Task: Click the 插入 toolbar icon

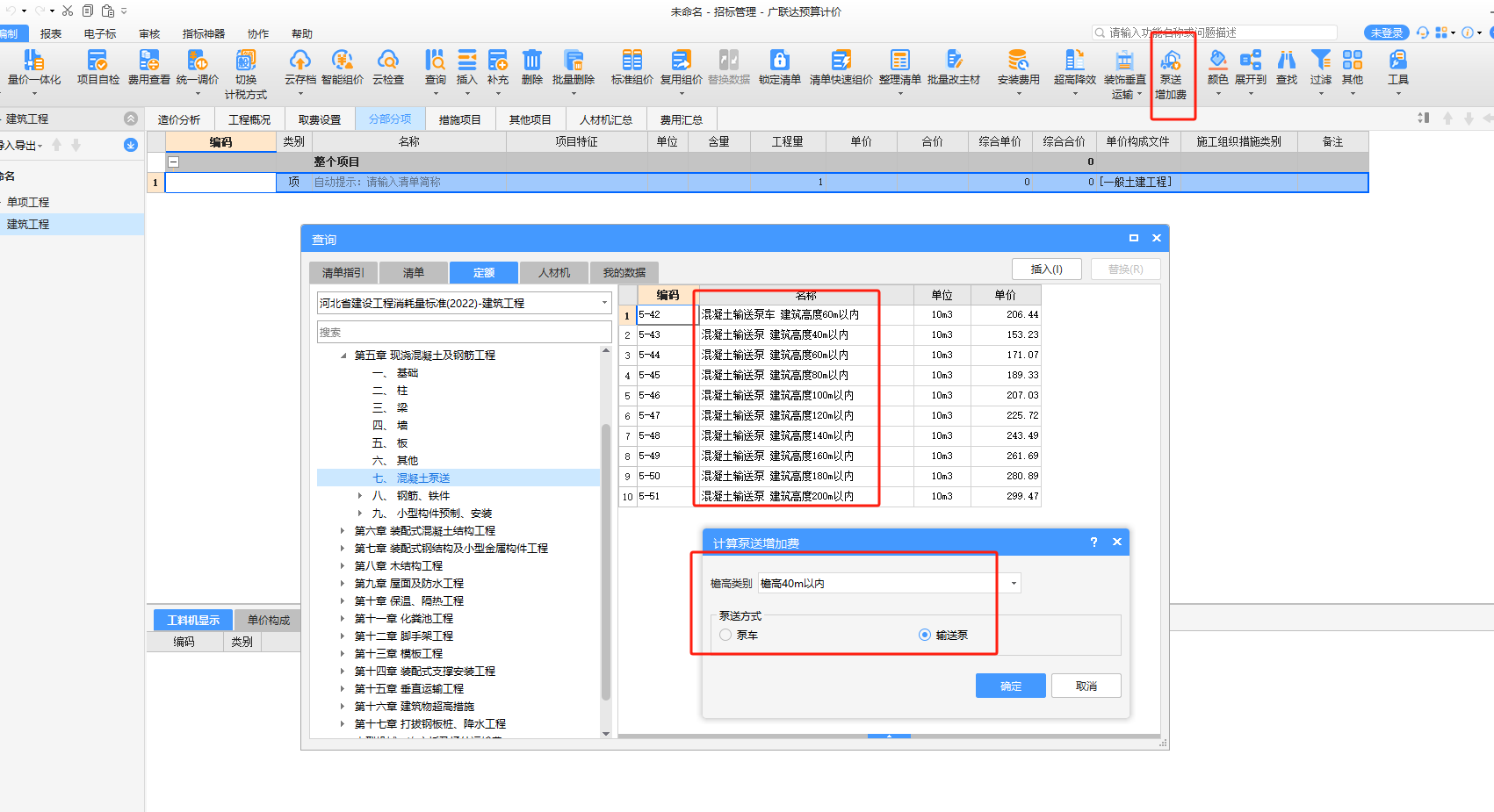Action: [467, 68]
